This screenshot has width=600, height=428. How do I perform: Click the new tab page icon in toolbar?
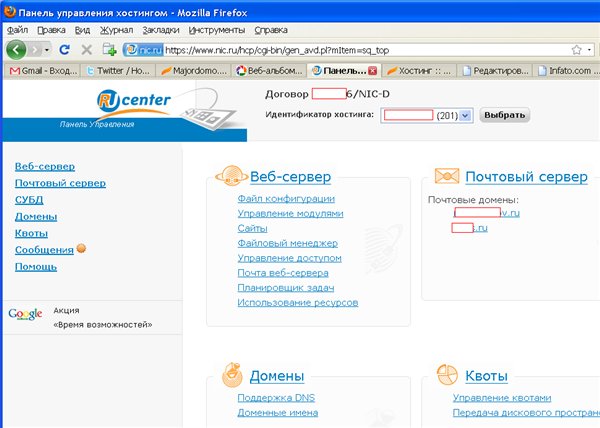109,50
